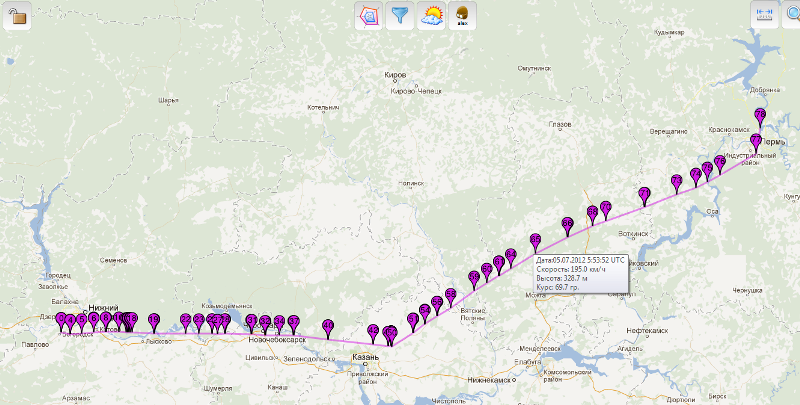Select track marker 71 on the route
The width and height of the screenshot is (800, 405).
click(644, 193)
